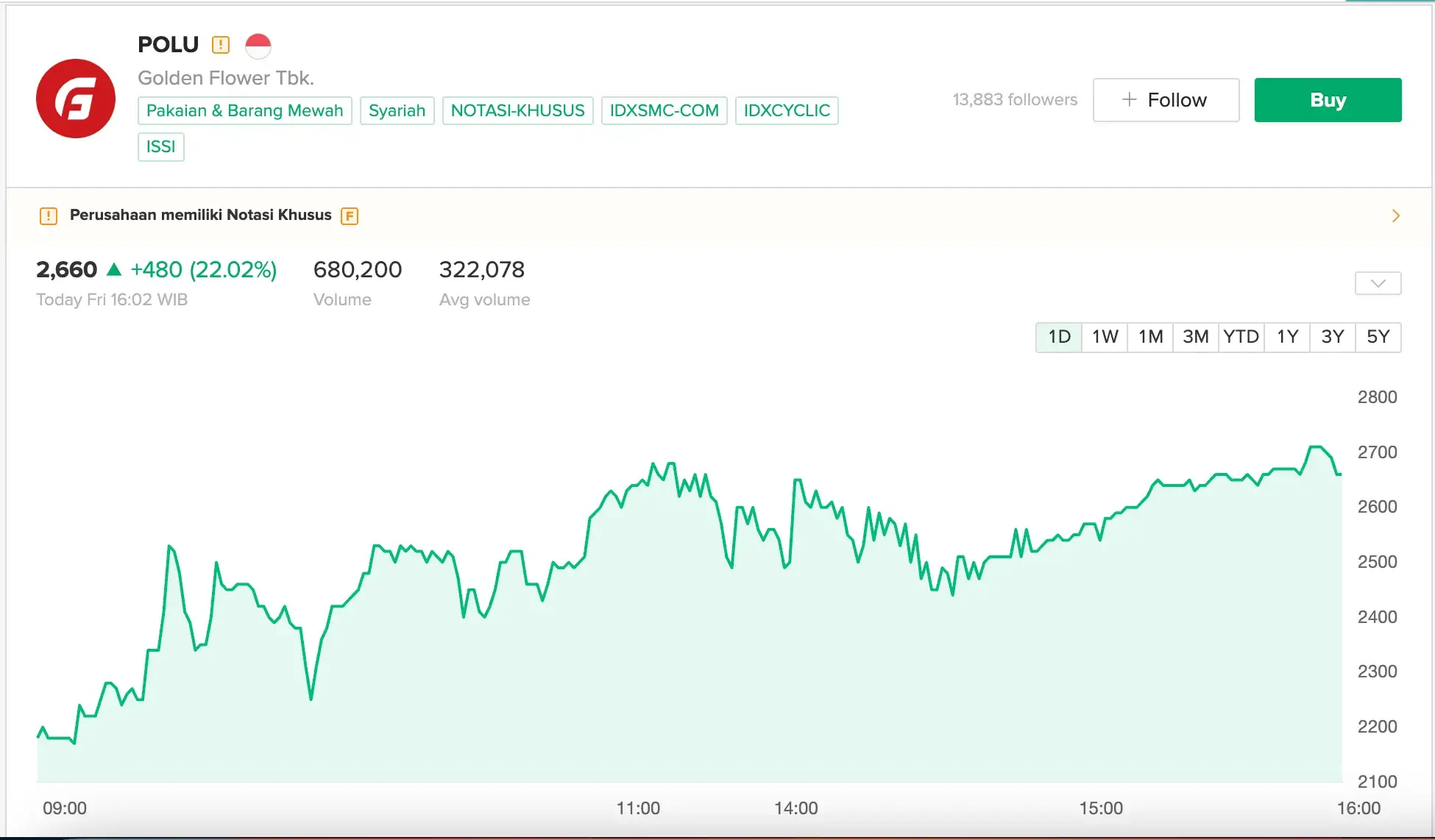Click the chart price peak near 16:00

pyautogui.click(x=1316, y=446)
